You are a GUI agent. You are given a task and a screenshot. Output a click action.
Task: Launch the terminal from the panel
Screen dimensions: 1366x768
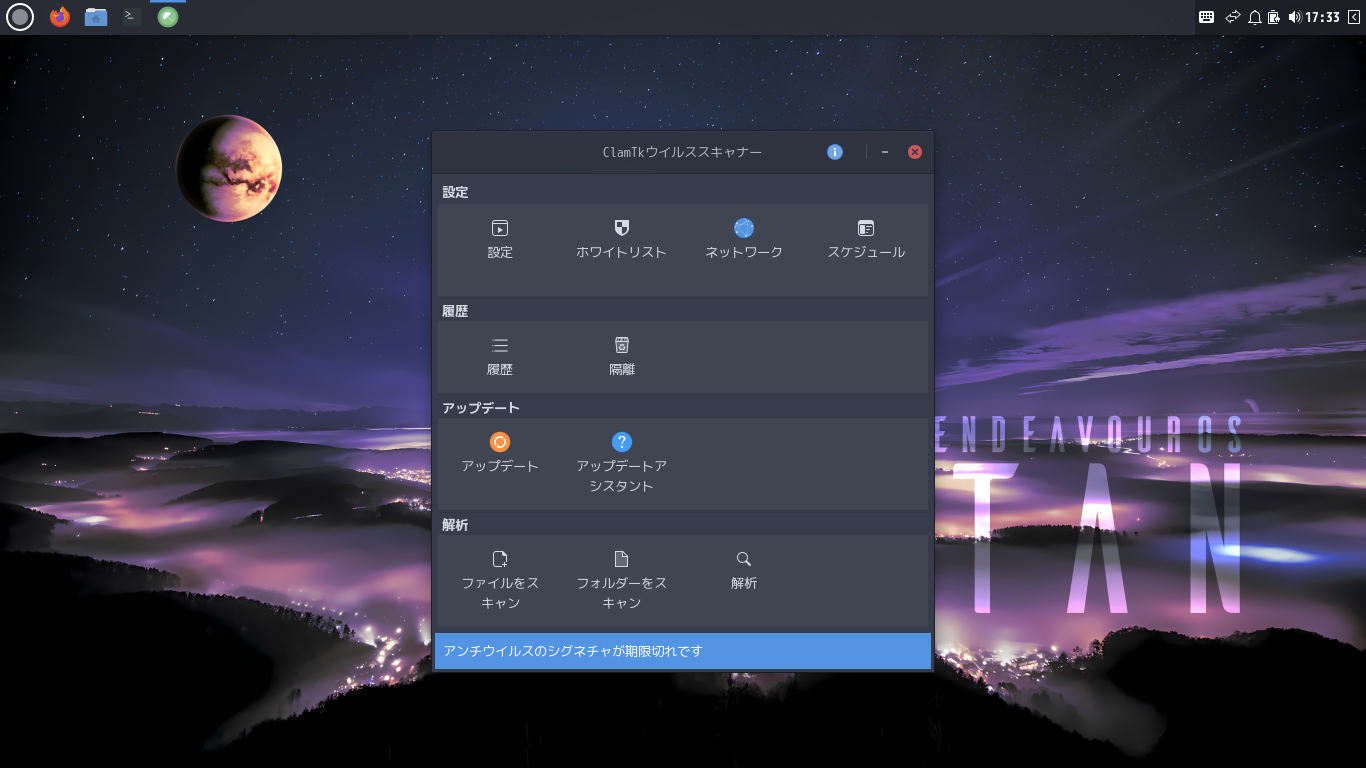[131, 17]
